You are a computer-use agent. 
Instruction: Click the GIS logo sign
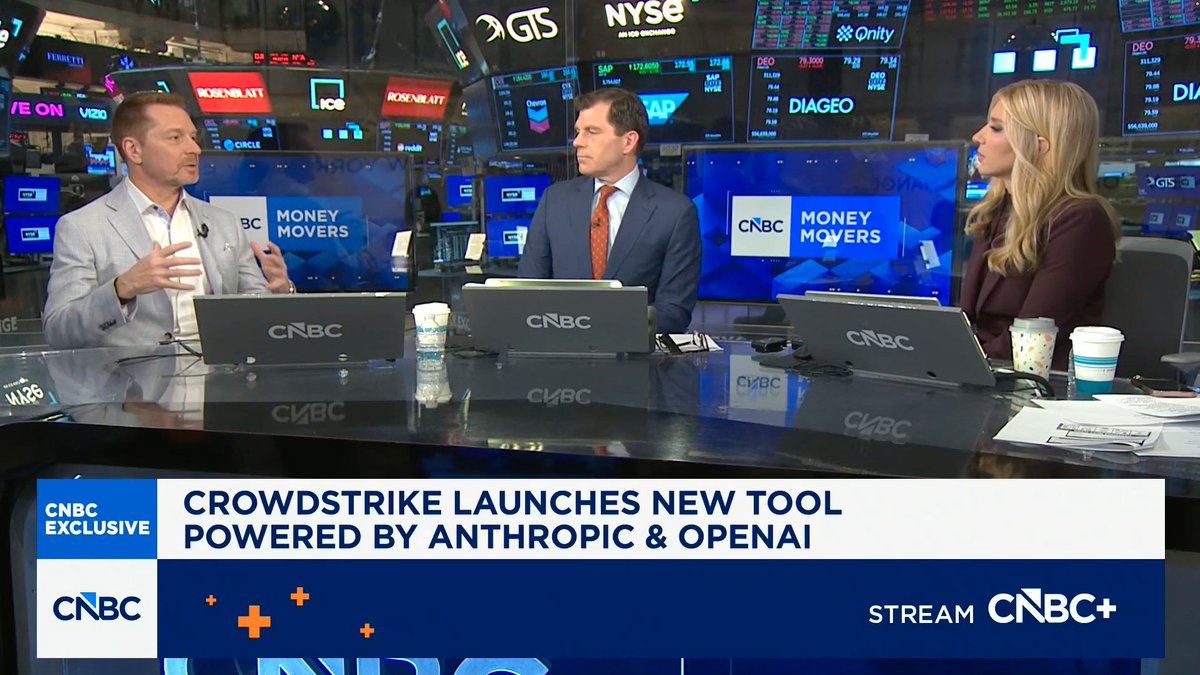tap(517, 27)
